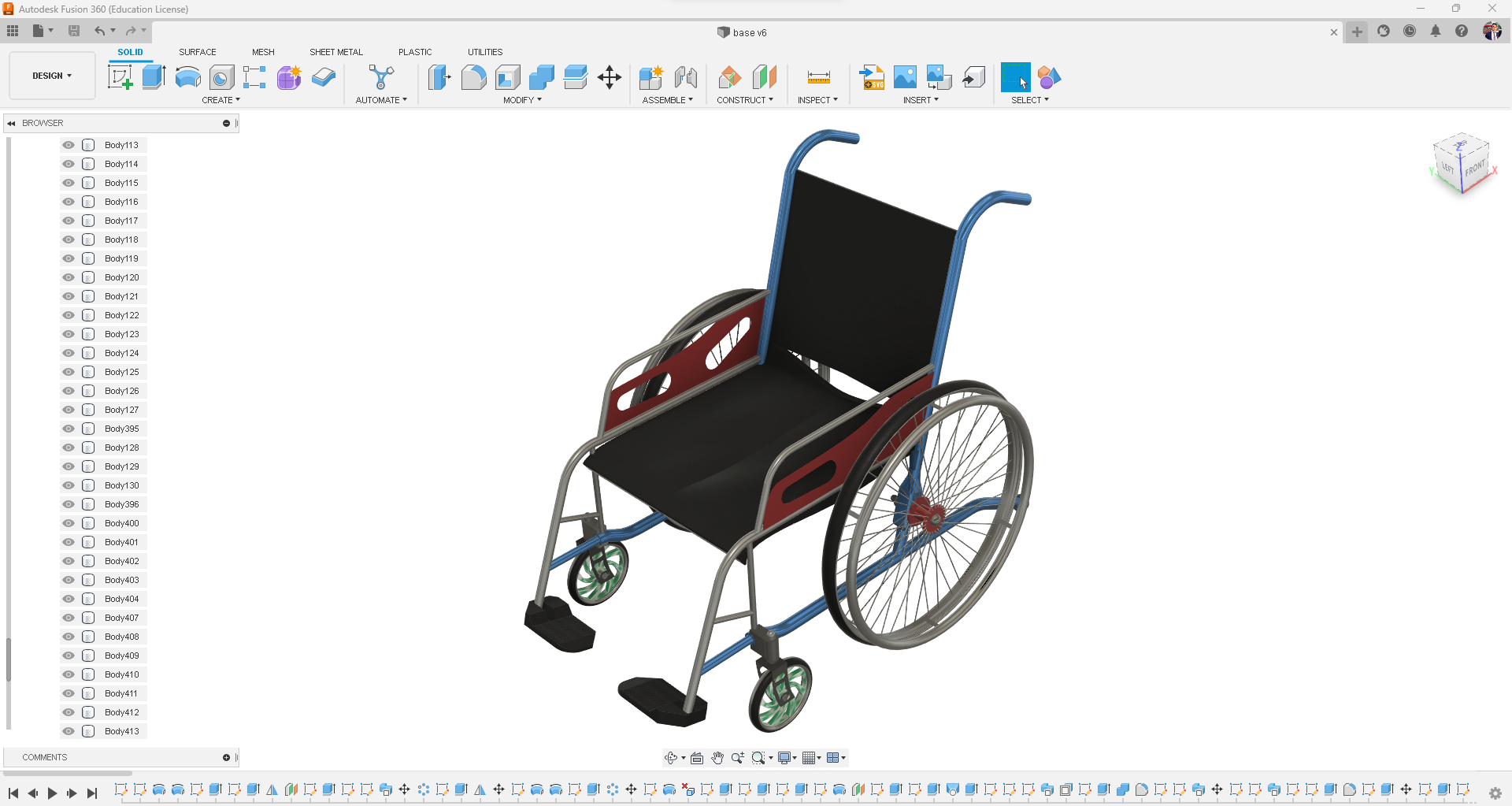Select the Insert Canvas image icon
The width and height of the screenshot is (1512, 806).
[x=906, y=77]
